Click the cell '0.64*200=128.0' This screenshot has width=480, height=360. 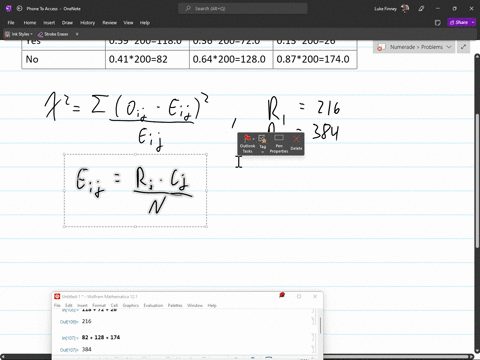pos(231,59)
